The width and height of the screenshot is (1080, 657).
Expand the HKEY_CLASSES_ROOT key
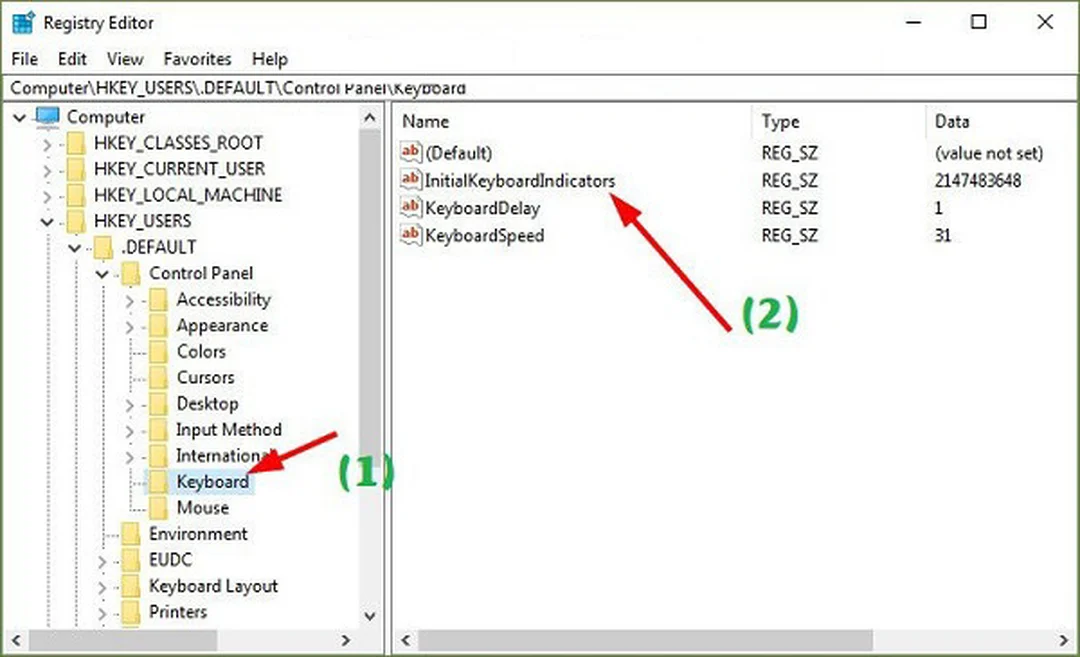tap(47, 144)
